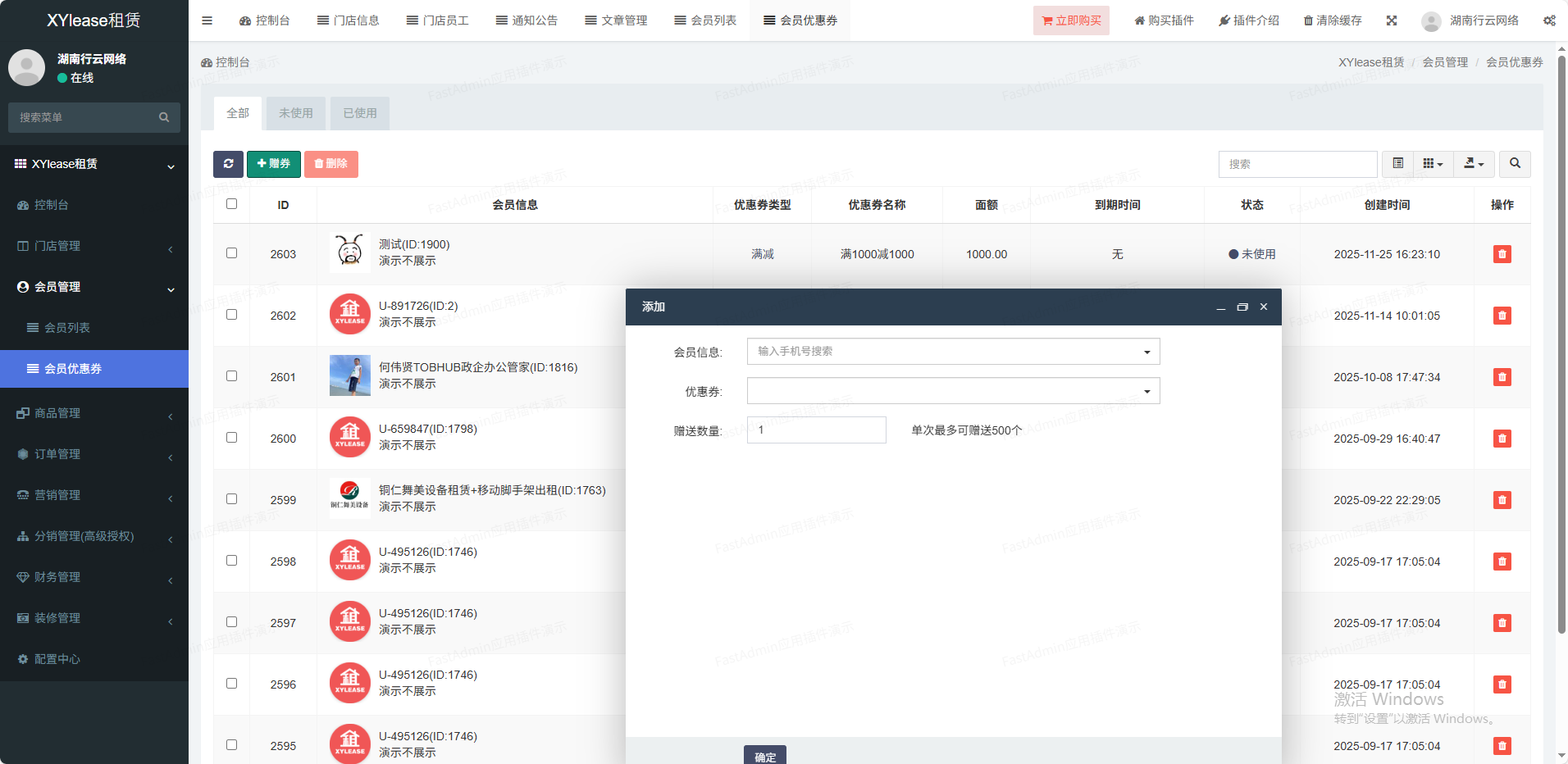The height and width of the screenshot is (764, 1568).
Task: Tick the checkbox for row 2601
Action: point(232,376)
